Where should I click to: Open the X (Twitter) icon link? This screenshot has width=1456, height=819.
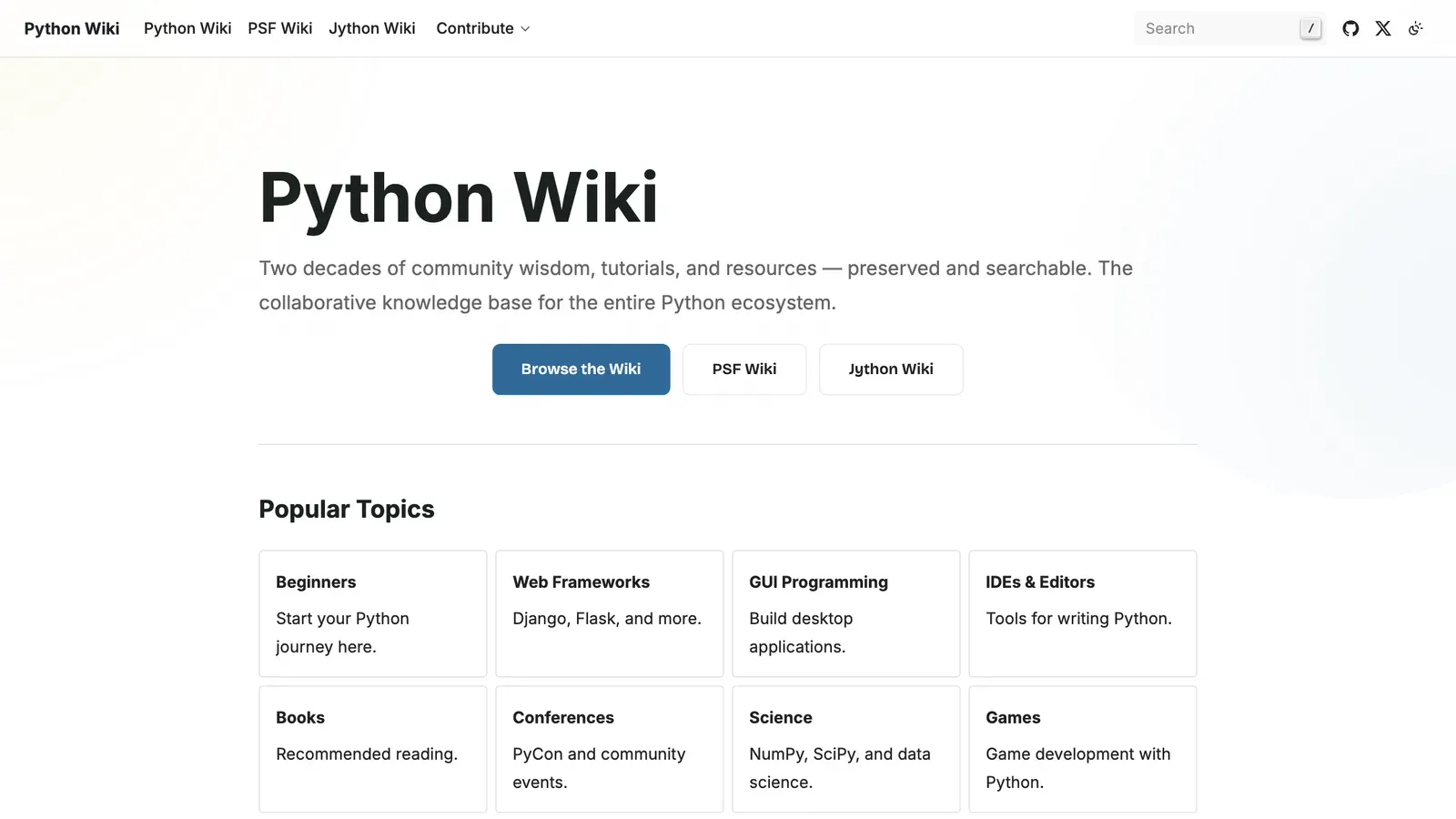click(x=1383, y=28)
